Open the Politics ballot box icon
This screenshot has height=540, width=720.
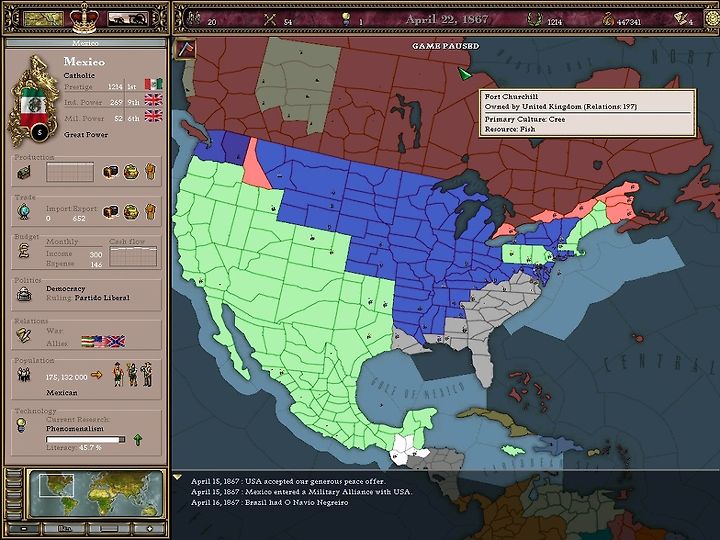click(x=24, y=294)
